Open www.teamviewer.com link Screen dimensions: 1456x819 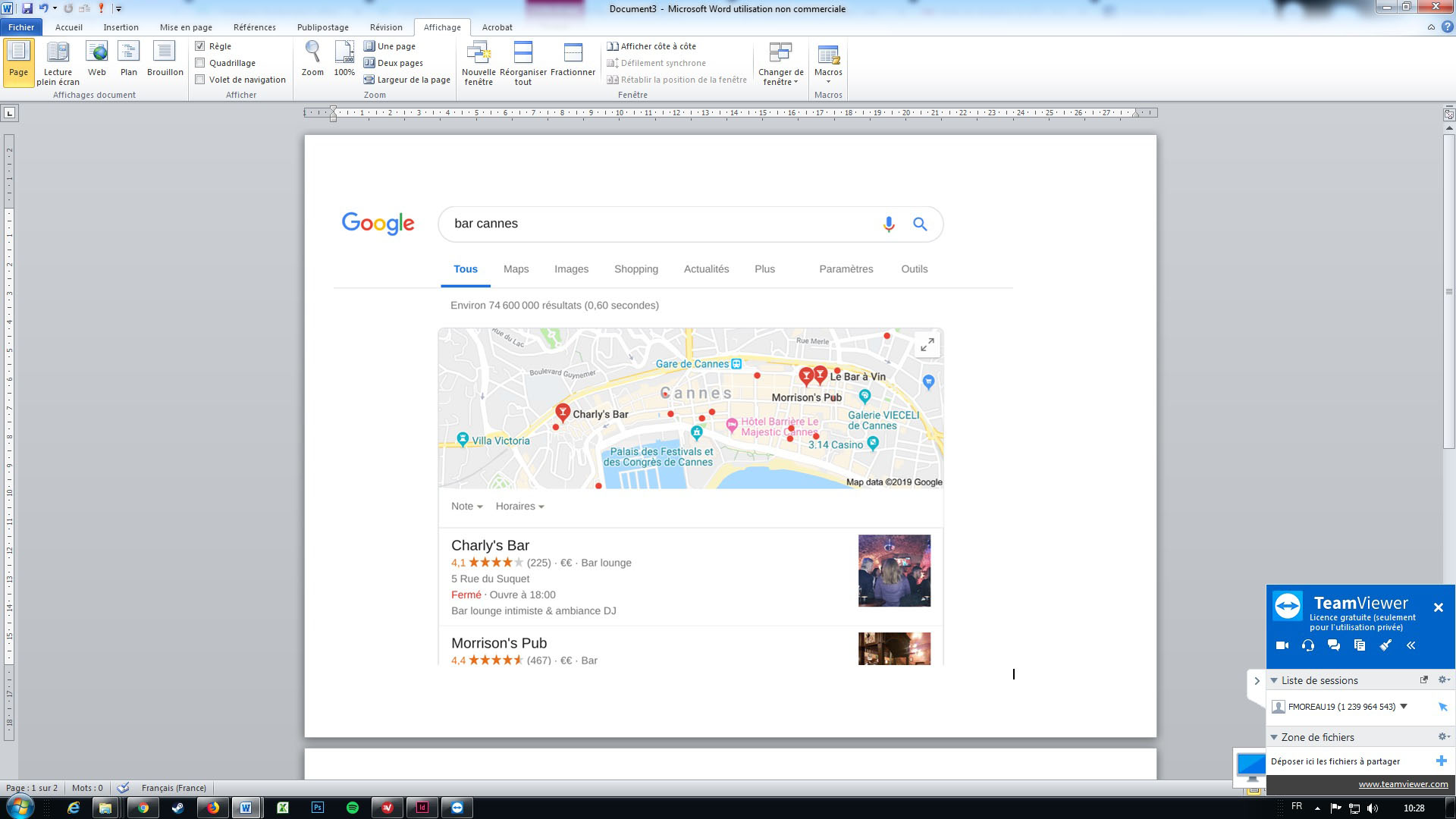tap(1403, 784)
